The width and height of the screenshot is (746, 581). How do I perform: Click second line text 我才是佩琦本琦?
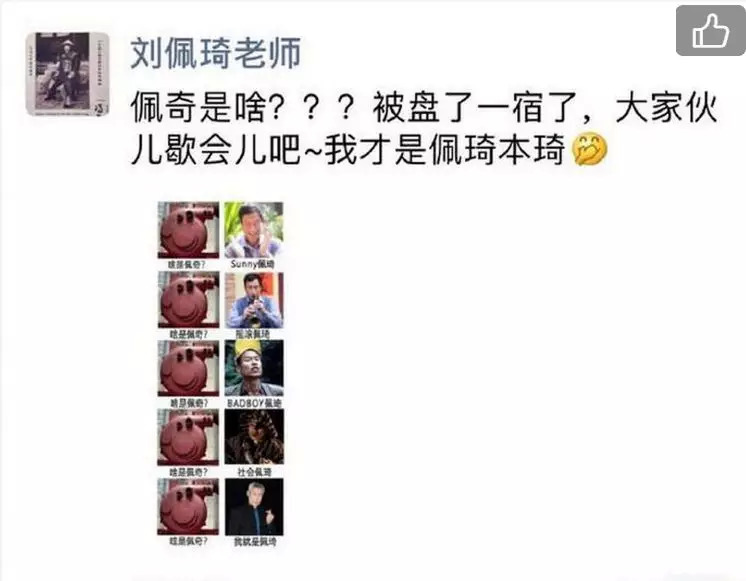(444, 149)
